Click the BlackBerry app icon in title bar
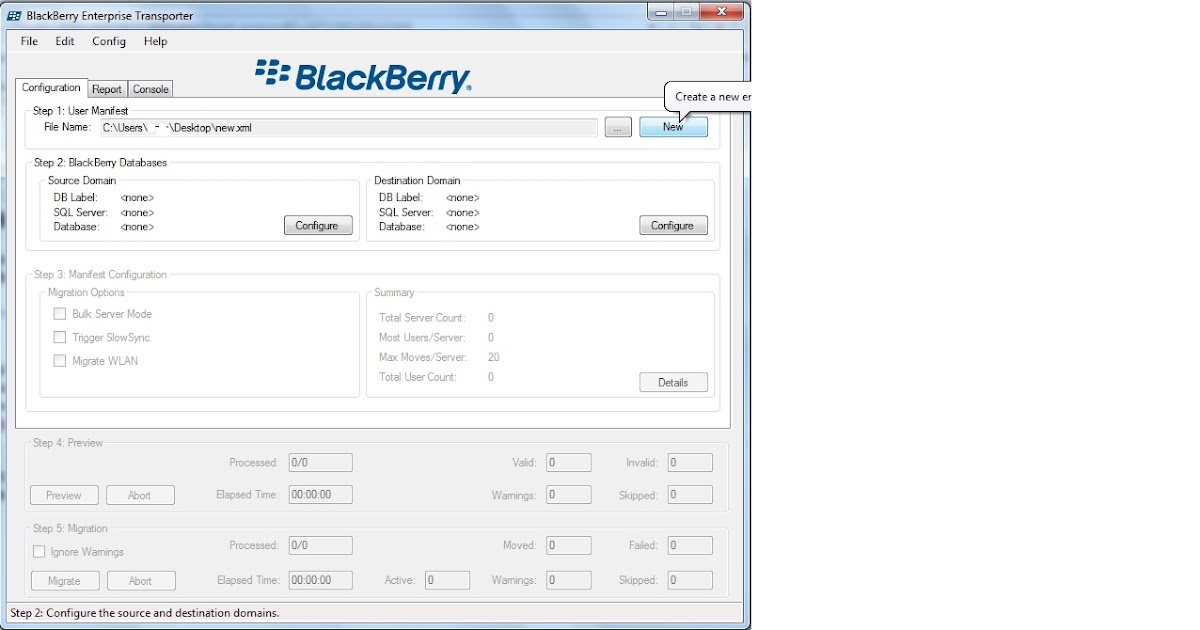This screenshot has height=630, width=1200. pyautogui.click(x=15, y=16)
